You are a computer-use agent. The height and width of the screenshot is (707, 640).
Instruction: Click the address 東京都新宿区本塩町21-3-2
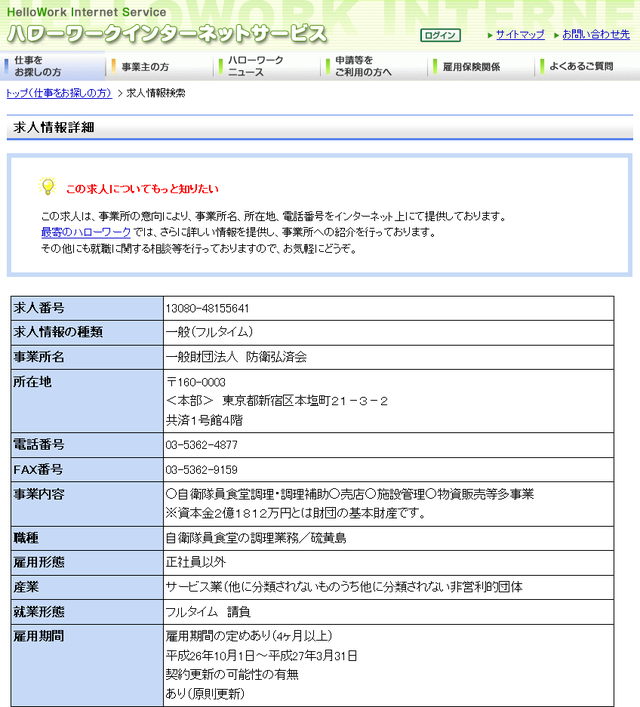(305, 401)
